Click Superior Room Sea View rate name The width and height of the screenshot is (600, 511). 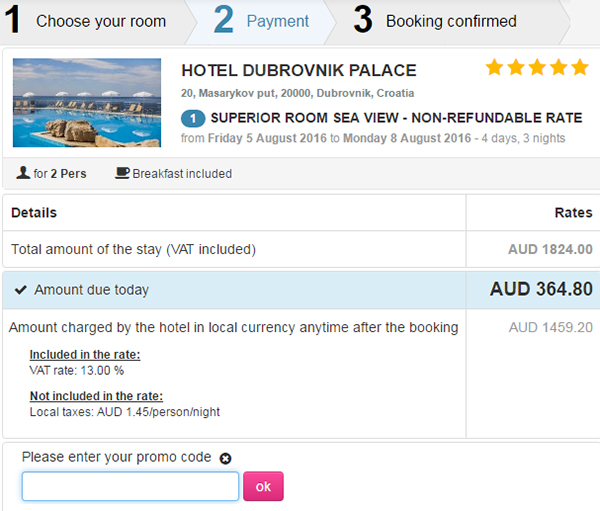click(x=396, y=118)
